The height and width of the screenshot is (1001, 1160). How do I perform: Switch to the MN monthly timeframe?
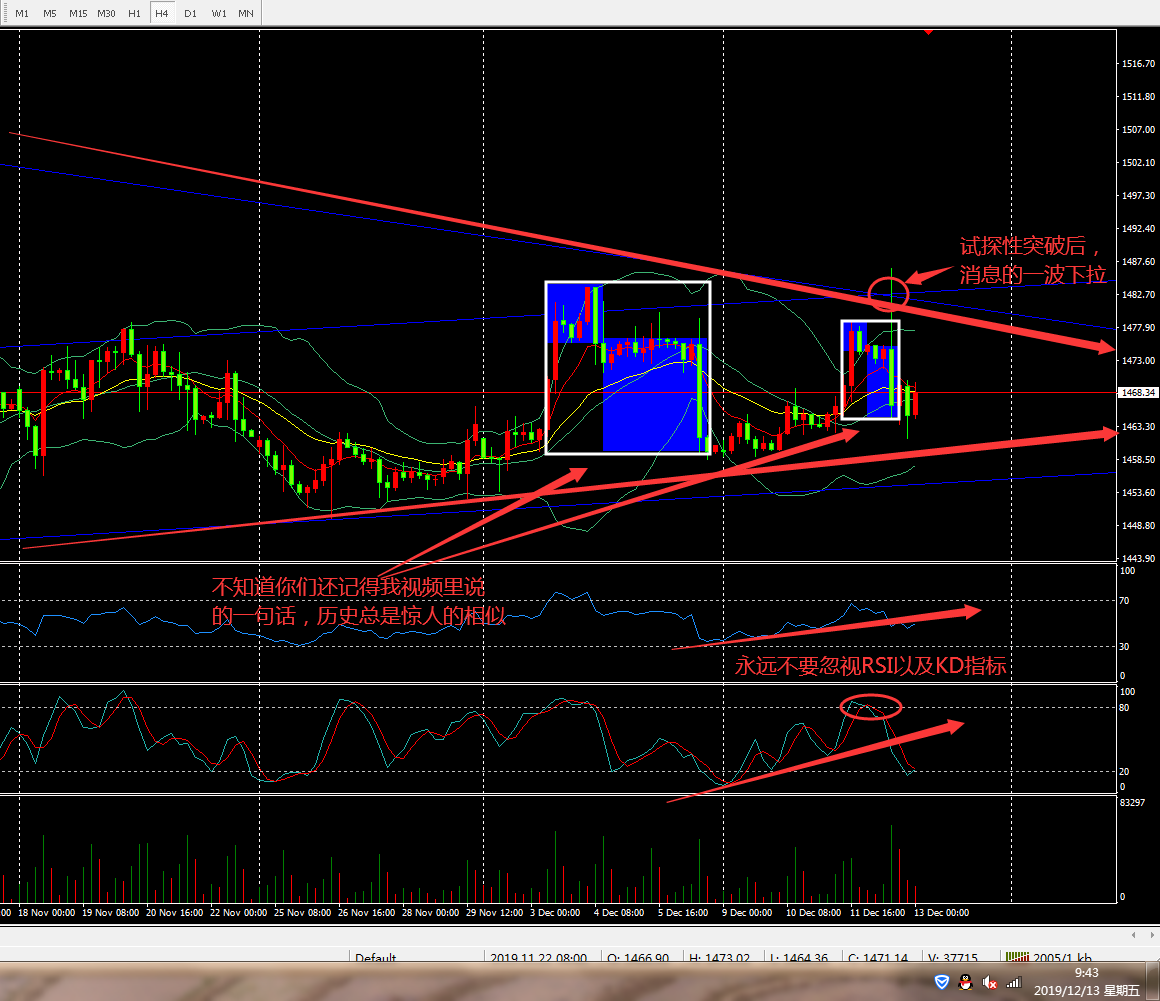[246, 13]
